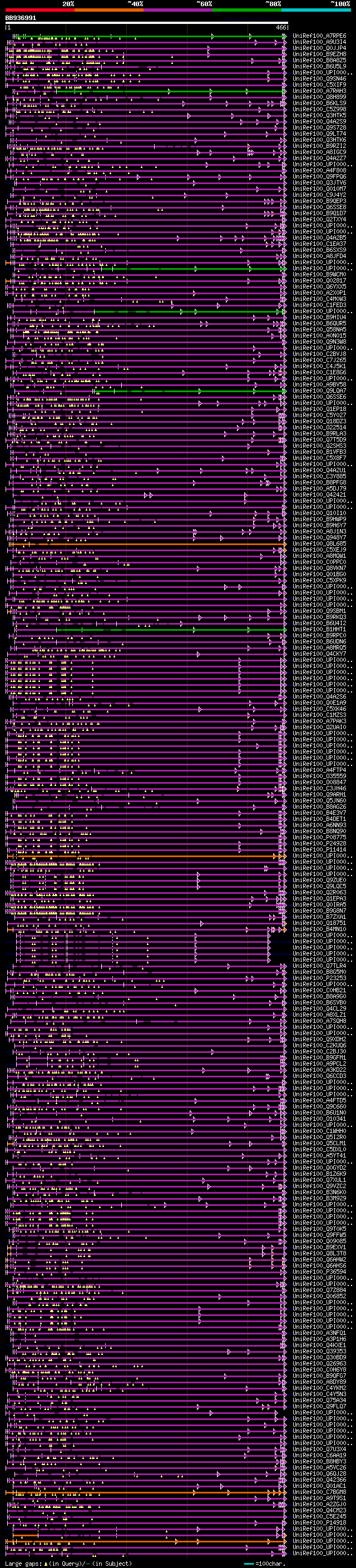The height and width of the screenshot is (1568, 356).
Task: Click the cyan ~100% identity legend bar
Action: coord(316,10)
